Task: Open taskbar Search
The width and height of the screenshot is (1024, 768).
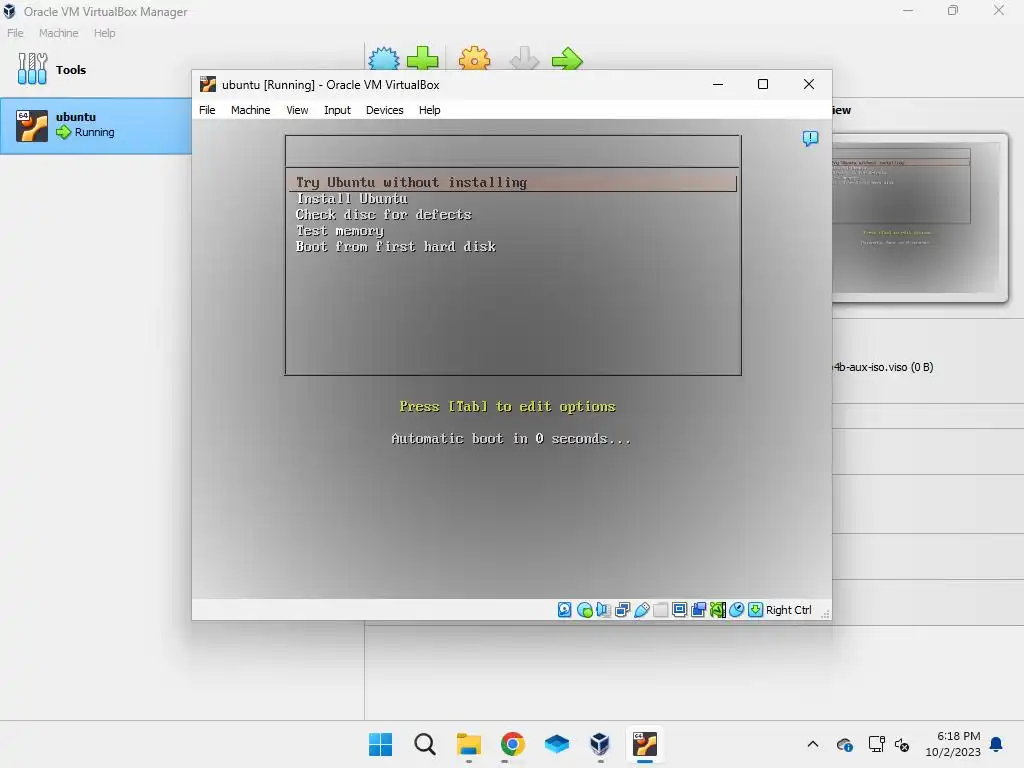Action: coord(424,744)
